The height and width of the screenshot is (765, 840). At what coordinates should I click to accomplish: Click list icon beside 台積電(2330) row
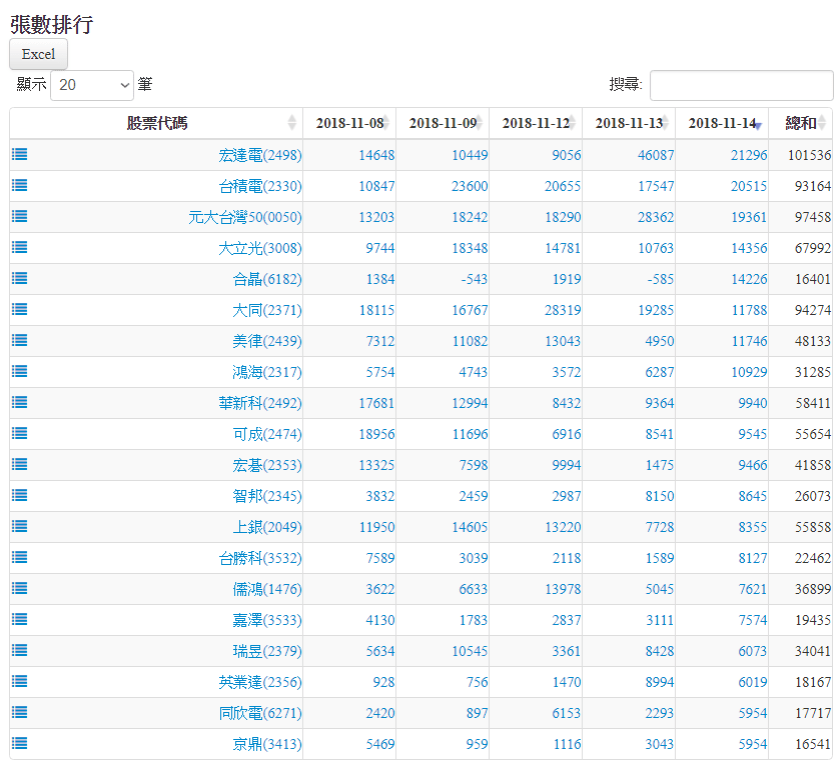click(20, 185)
